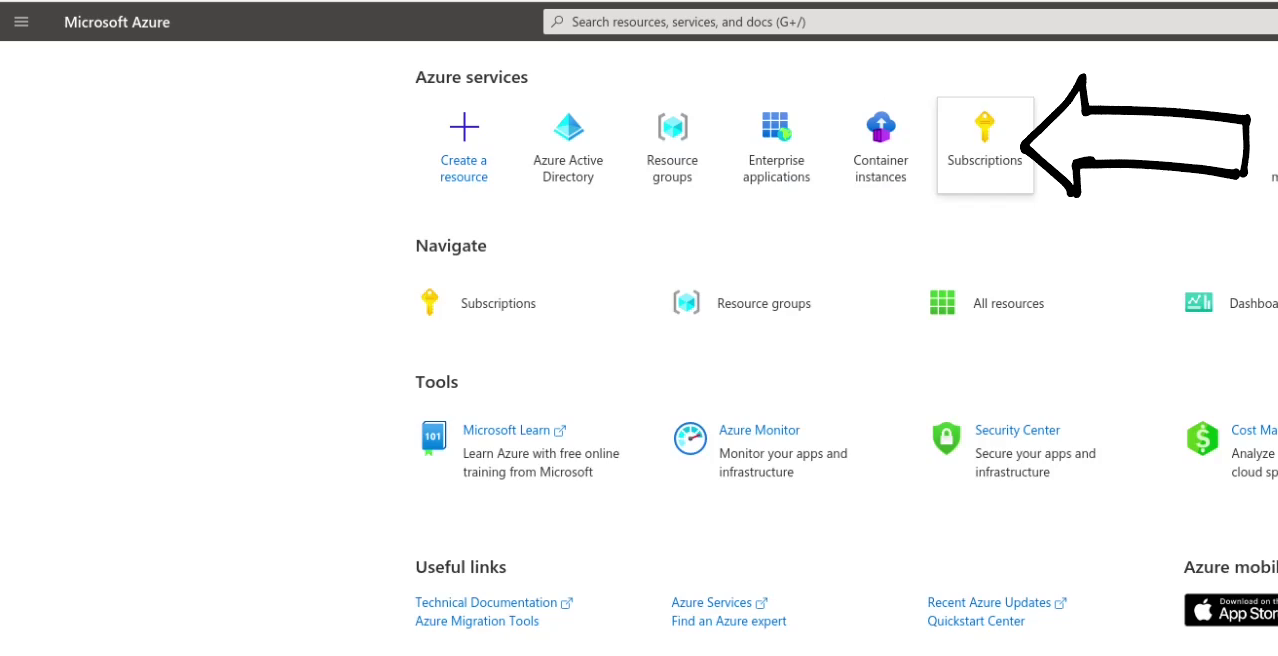
Task: Open the Subscriptions key icon in Azure services
Action: (x=984, y=127)
